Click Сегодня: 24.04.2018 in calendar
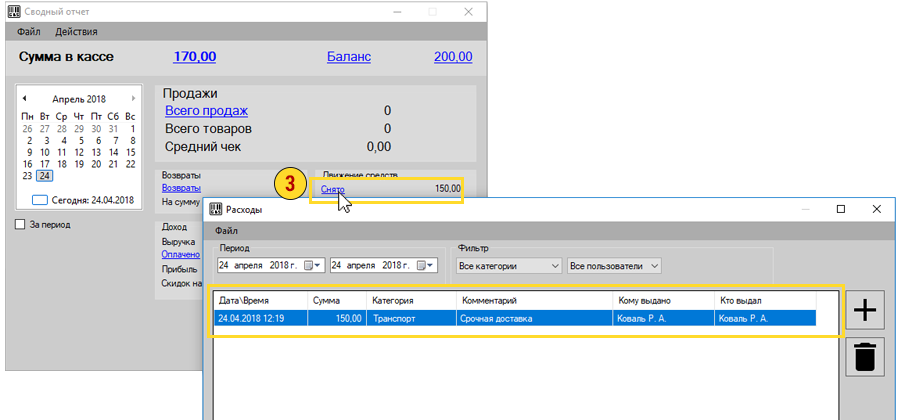 [83, 200]
